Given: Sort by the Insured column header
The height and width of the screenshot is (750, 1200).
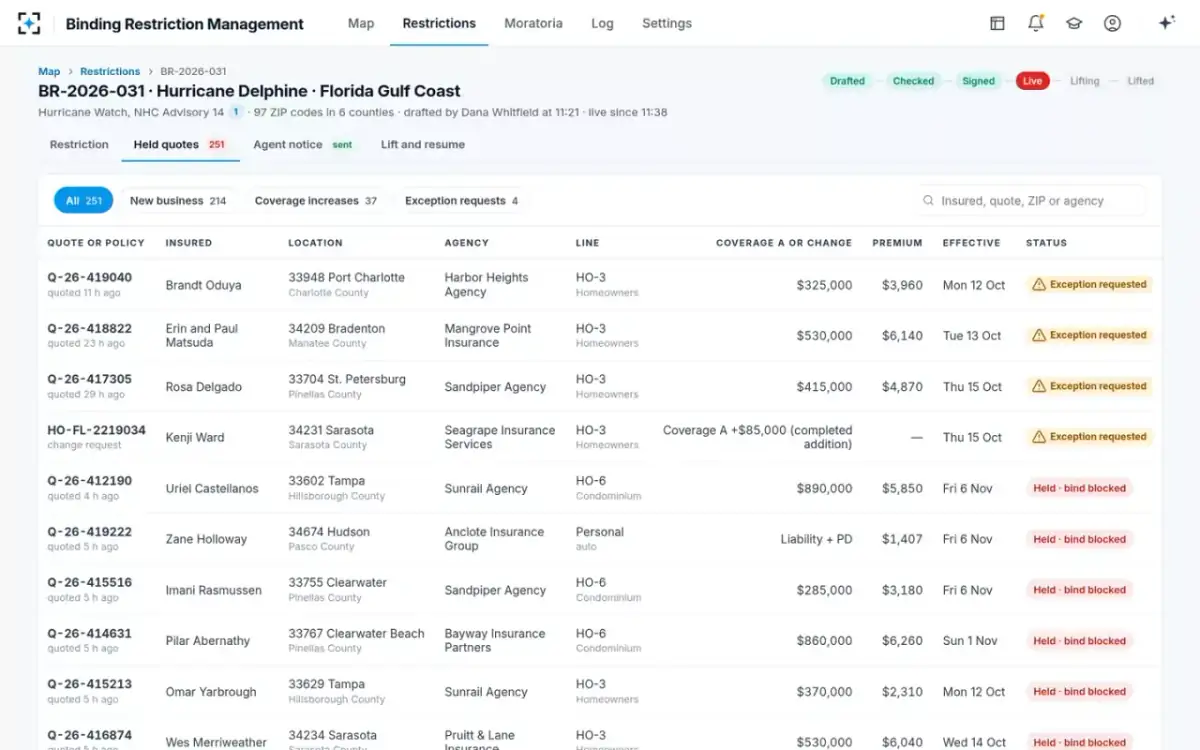Looking at the screenshot, I should 189,243.
